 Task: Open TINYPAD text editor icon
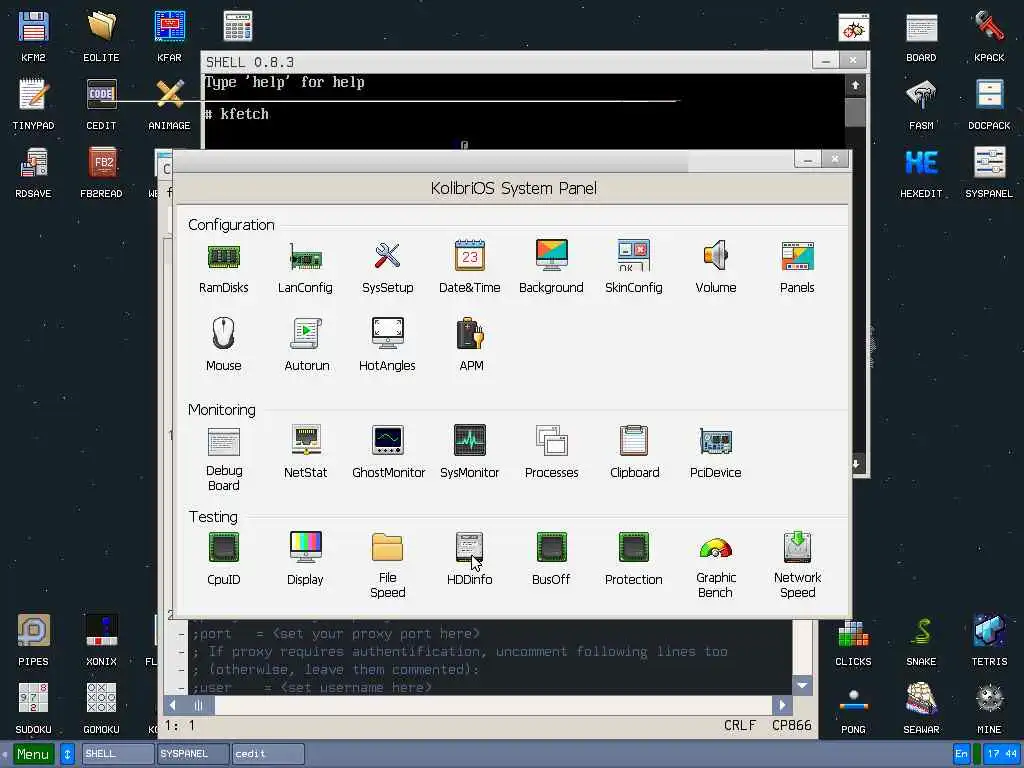point(33,104)
